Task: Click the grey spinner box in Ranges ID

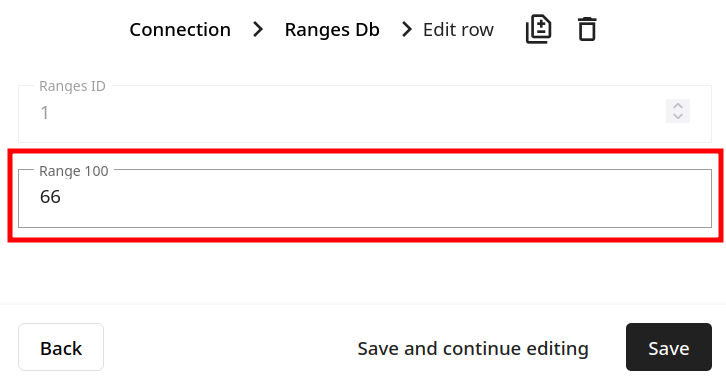Action: pos(678,111)
